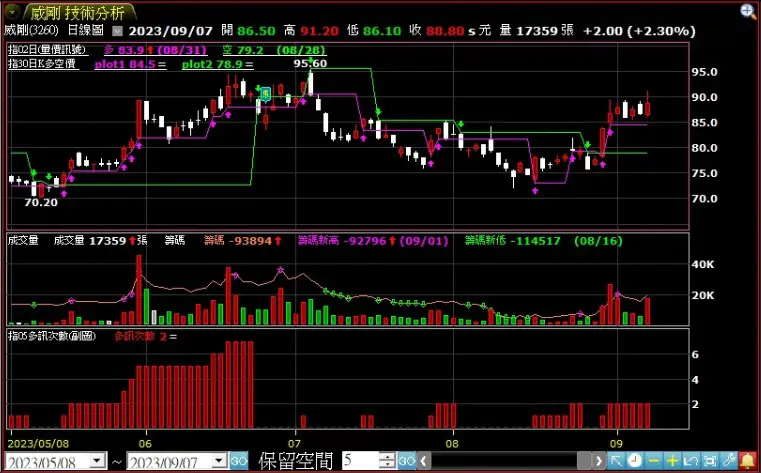
Task: Open the round menu arrow beside 威剛 技術分析
Action: coord(12,11)
